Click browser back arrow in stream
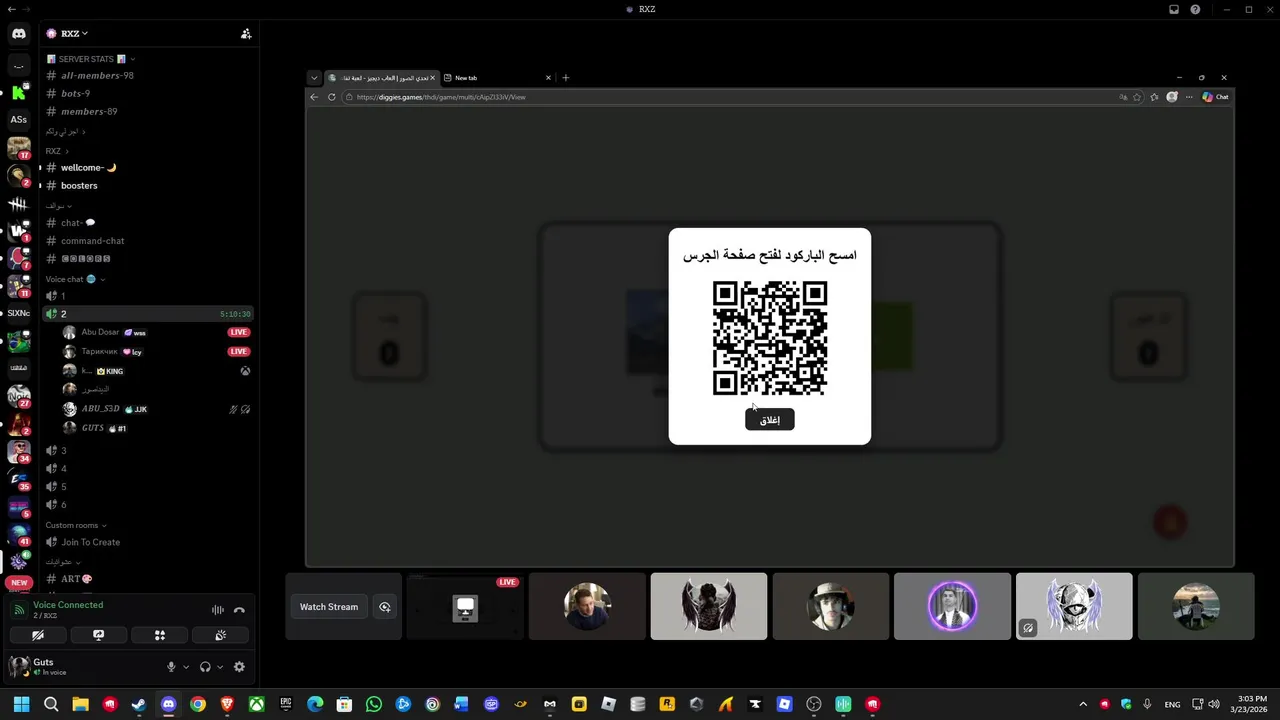This screenshot has width=1280, height=720. pos(314,97)
